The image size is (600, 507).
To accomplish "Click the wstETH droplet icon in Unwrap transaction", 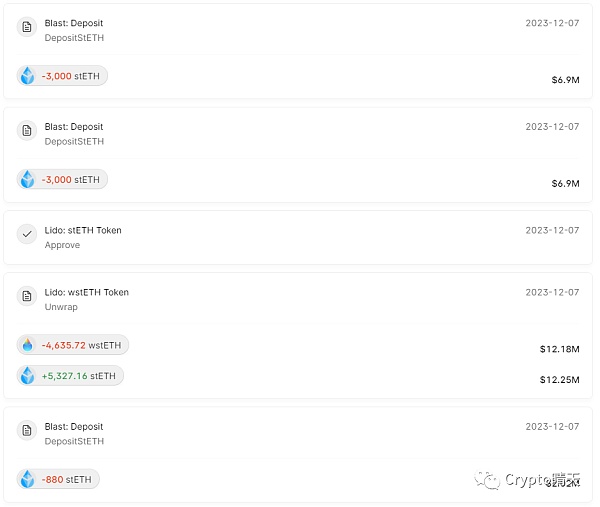I will click(28, 345).
